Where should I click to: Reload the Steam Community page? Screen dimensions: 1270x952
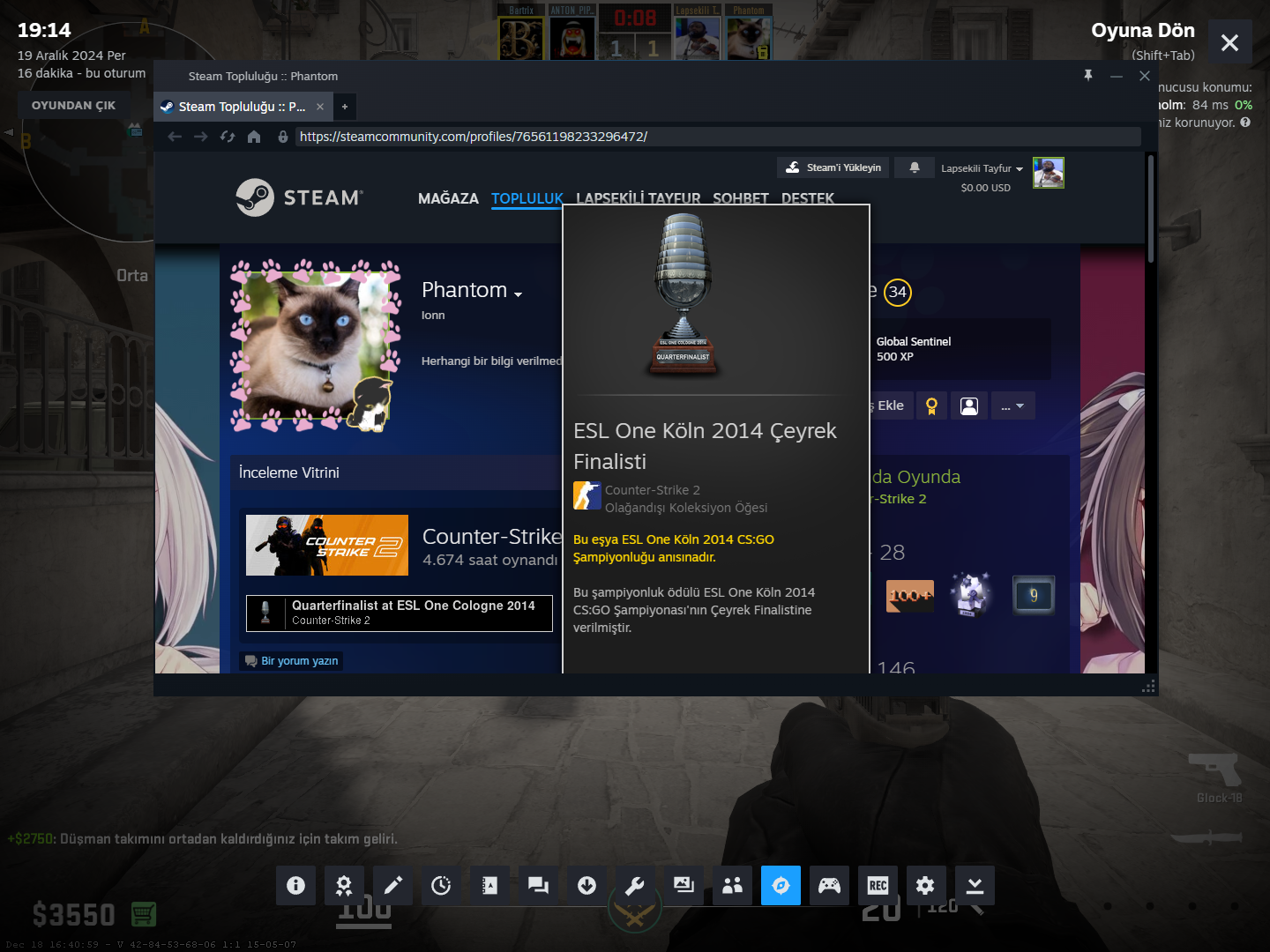pyautogui.click(x=228, y=137)
